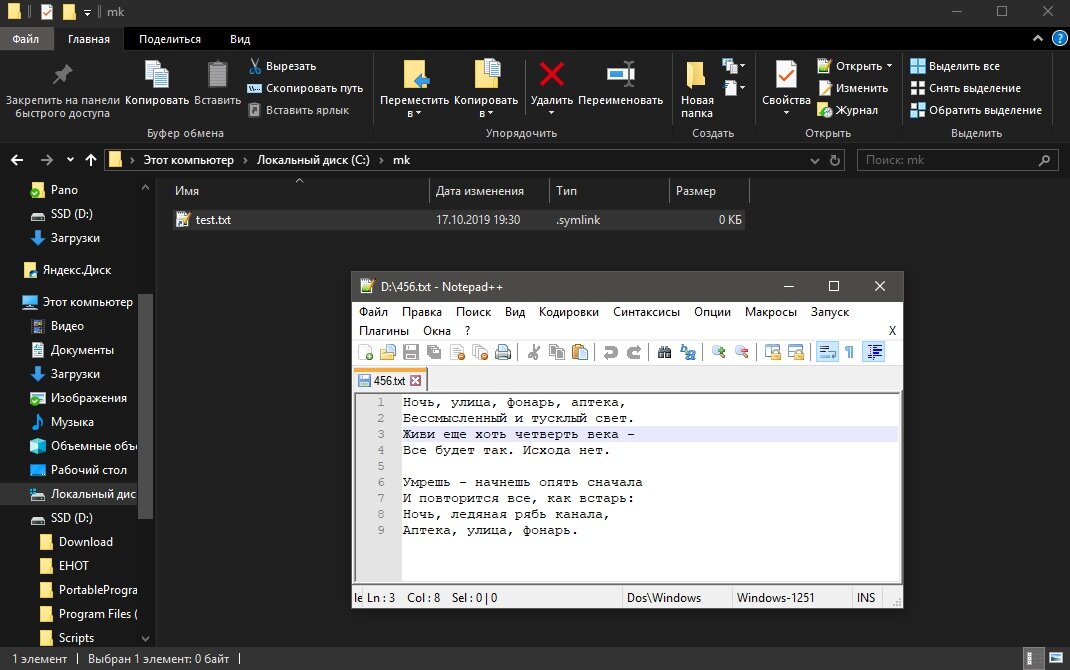Click Save All icon in Notepad++
The image size is (1070, 670).
pos(434,352)
